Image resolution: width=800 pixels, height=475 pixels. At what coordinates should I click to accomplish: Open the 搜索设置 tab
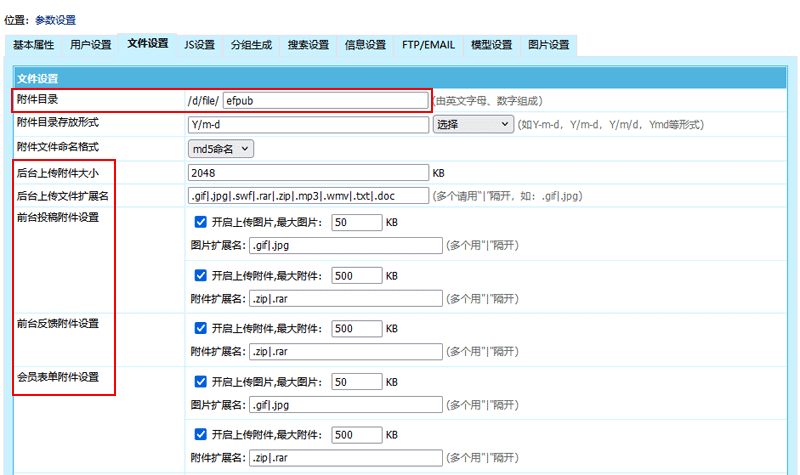coord(307,45)
